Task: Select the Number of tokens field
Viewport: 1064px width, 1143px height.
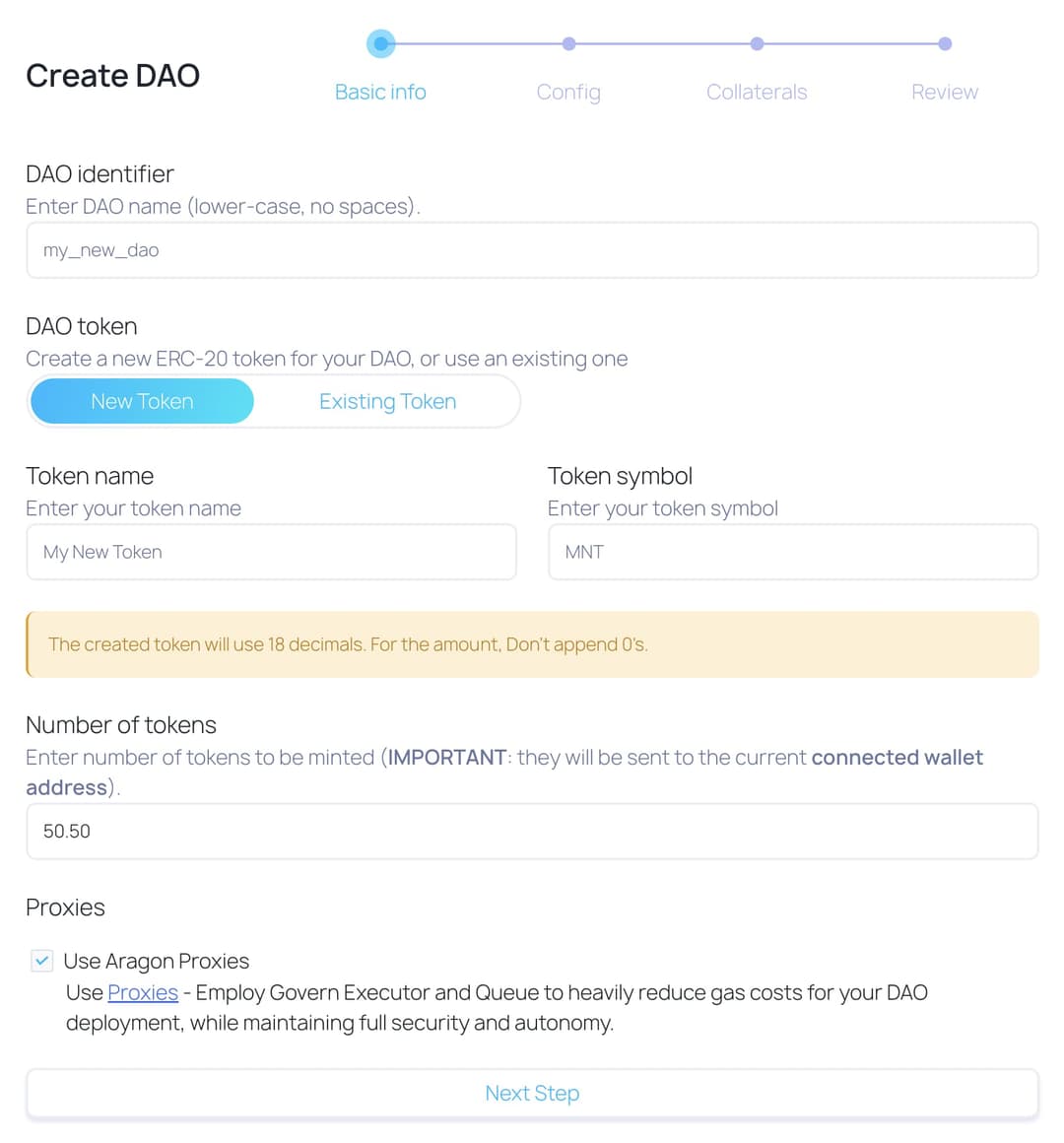Action: point(532,831)
